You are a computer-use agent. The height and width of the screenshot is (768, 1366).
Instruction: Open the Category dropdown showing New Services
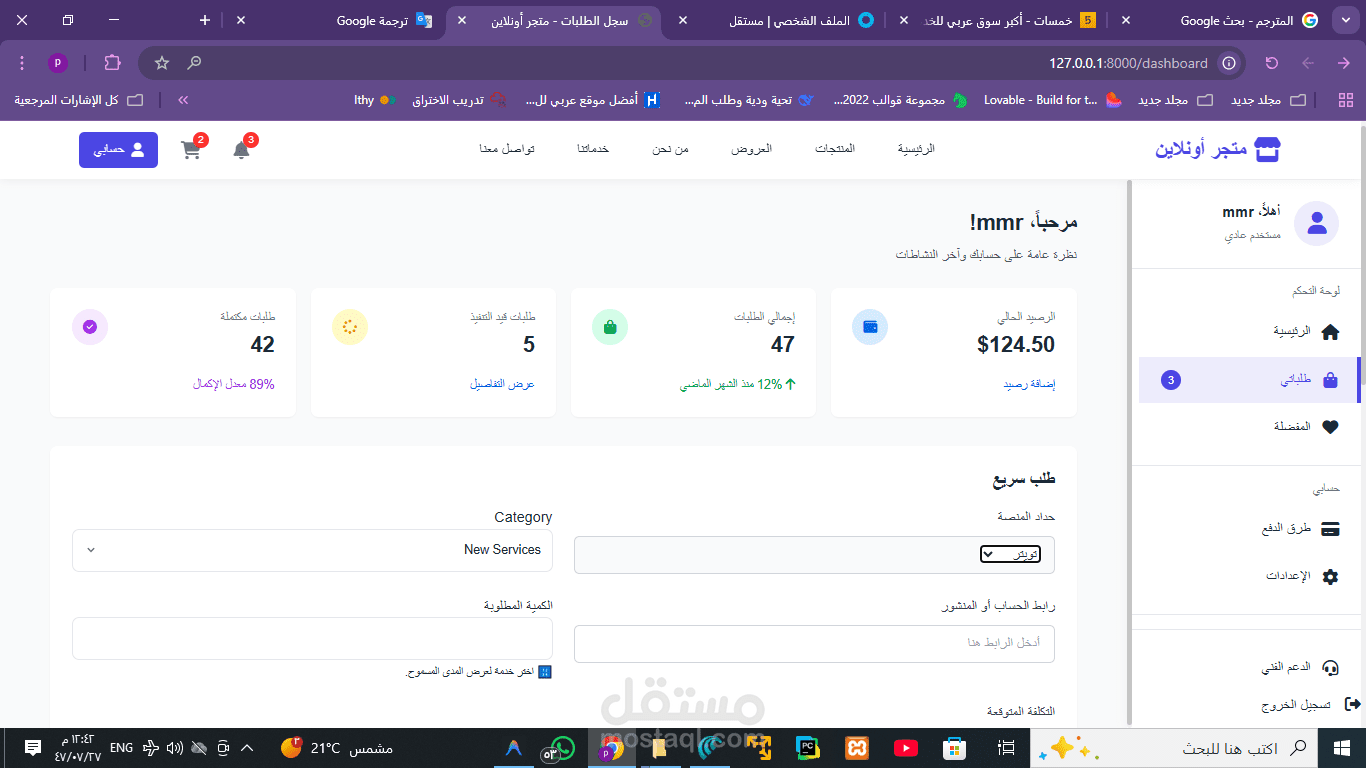(x=312, y=550)
